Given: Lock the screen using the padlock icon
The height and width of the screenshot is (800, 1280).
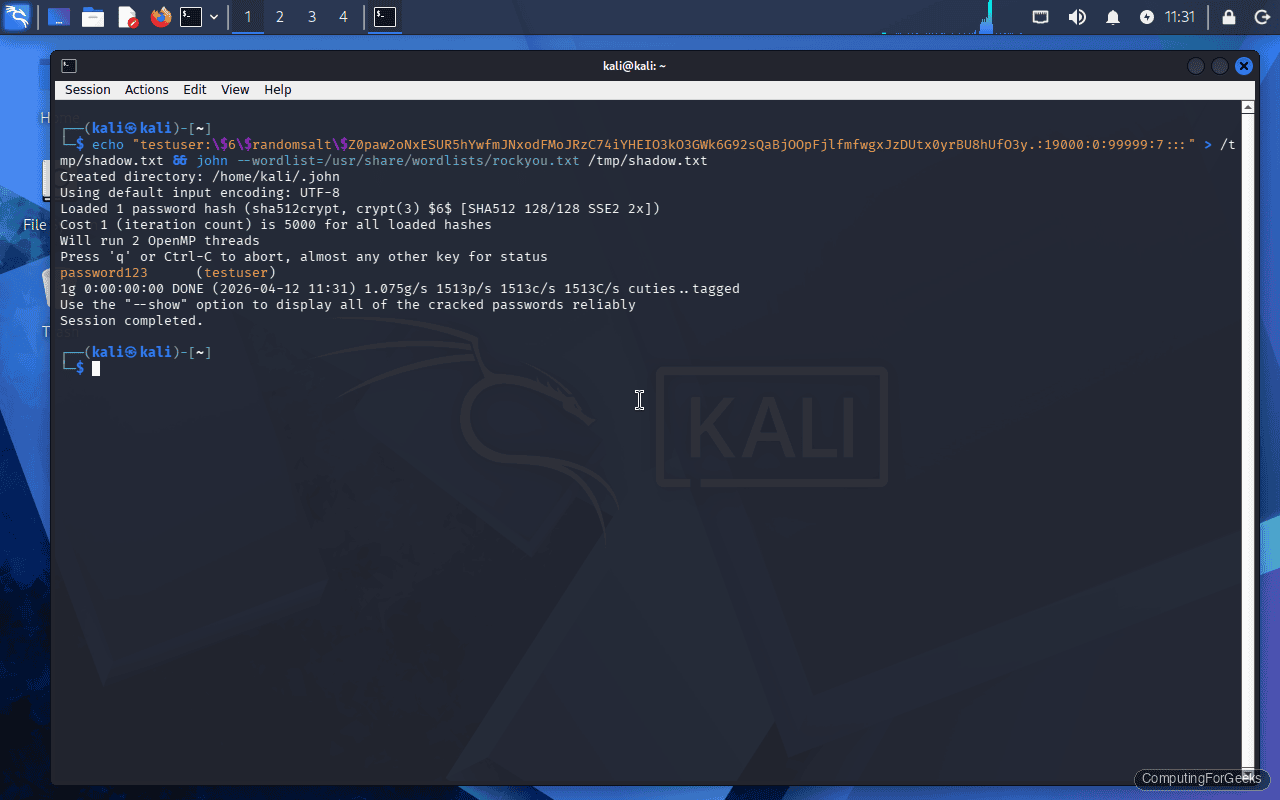Looking at the screenshot, I should pyautogui.click(x=1228, y=17).
